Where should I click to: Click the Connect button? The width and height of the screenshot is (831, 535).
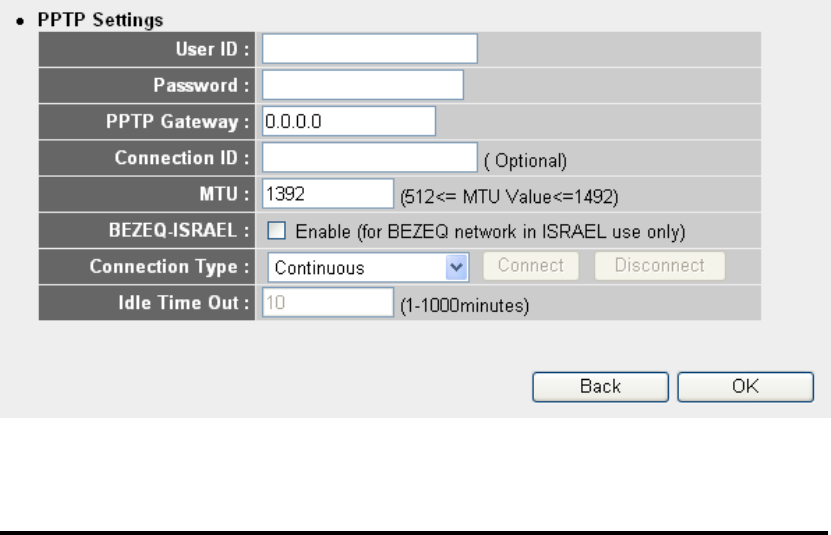coord(531,266)
